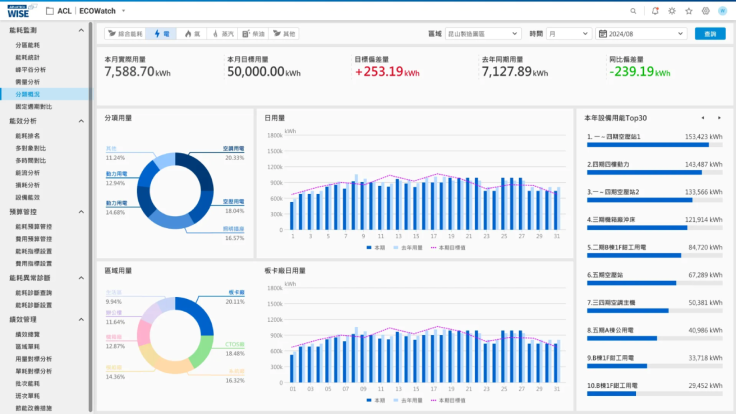This screenshot has width=736, height=414.
Task: Open 區域單耗 in sidebar
Action: [x=28, y=346]
